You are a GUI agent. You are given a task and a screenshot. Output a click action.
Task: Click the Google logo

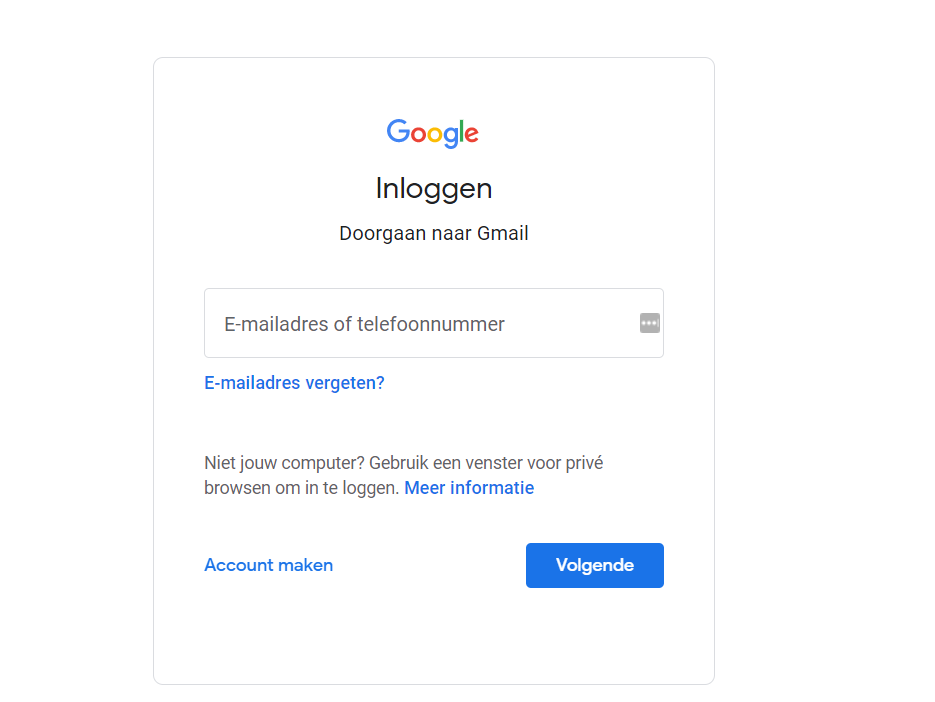(433, 133)
